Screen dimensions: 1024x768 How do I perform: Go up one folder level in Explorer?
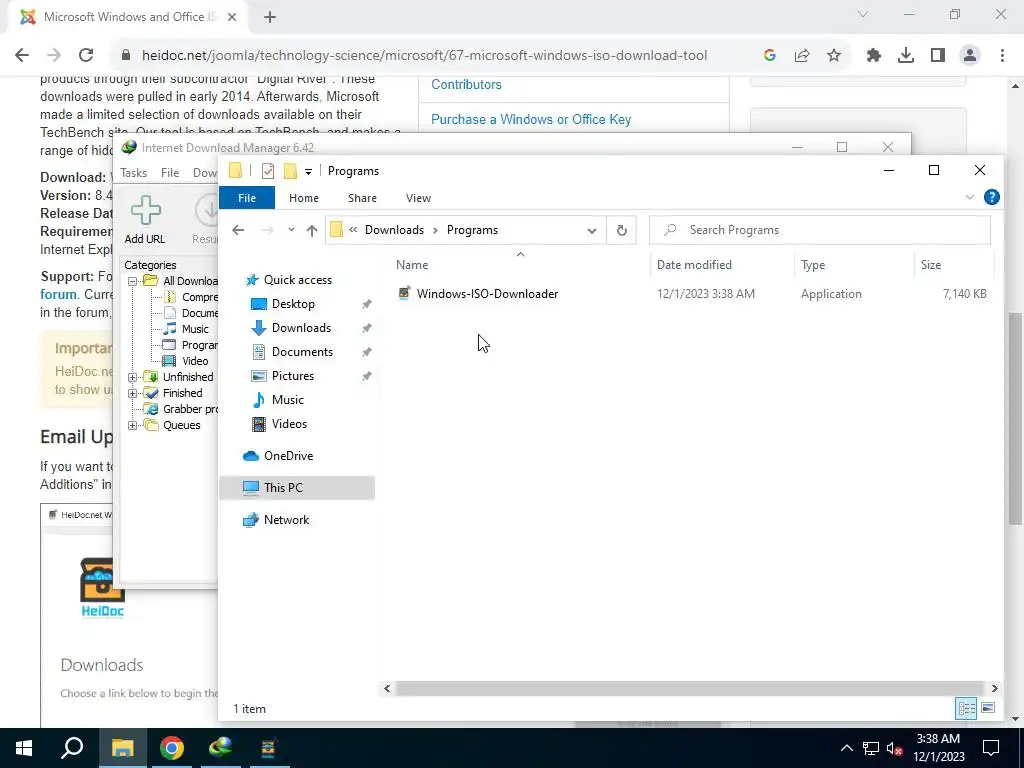(x=312, y=230)
